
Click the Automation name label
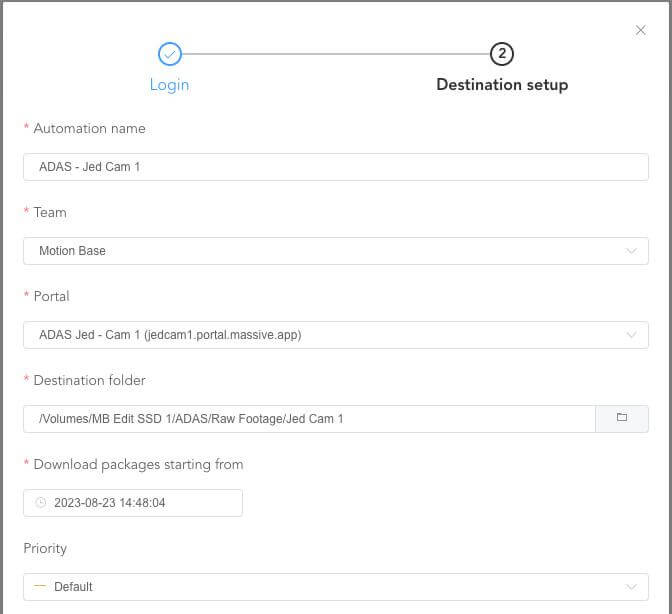pos(90,129)
